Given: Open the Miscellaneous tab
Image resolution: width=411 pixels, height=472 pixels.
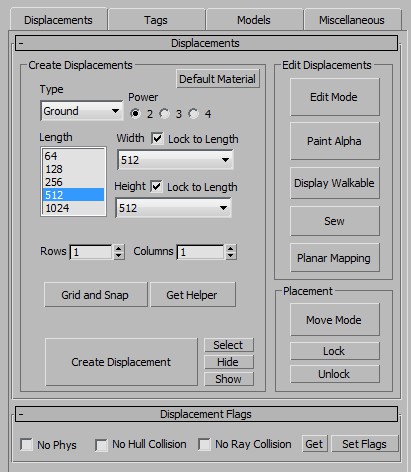Looking at the screenshot, I should coord(352,20).
